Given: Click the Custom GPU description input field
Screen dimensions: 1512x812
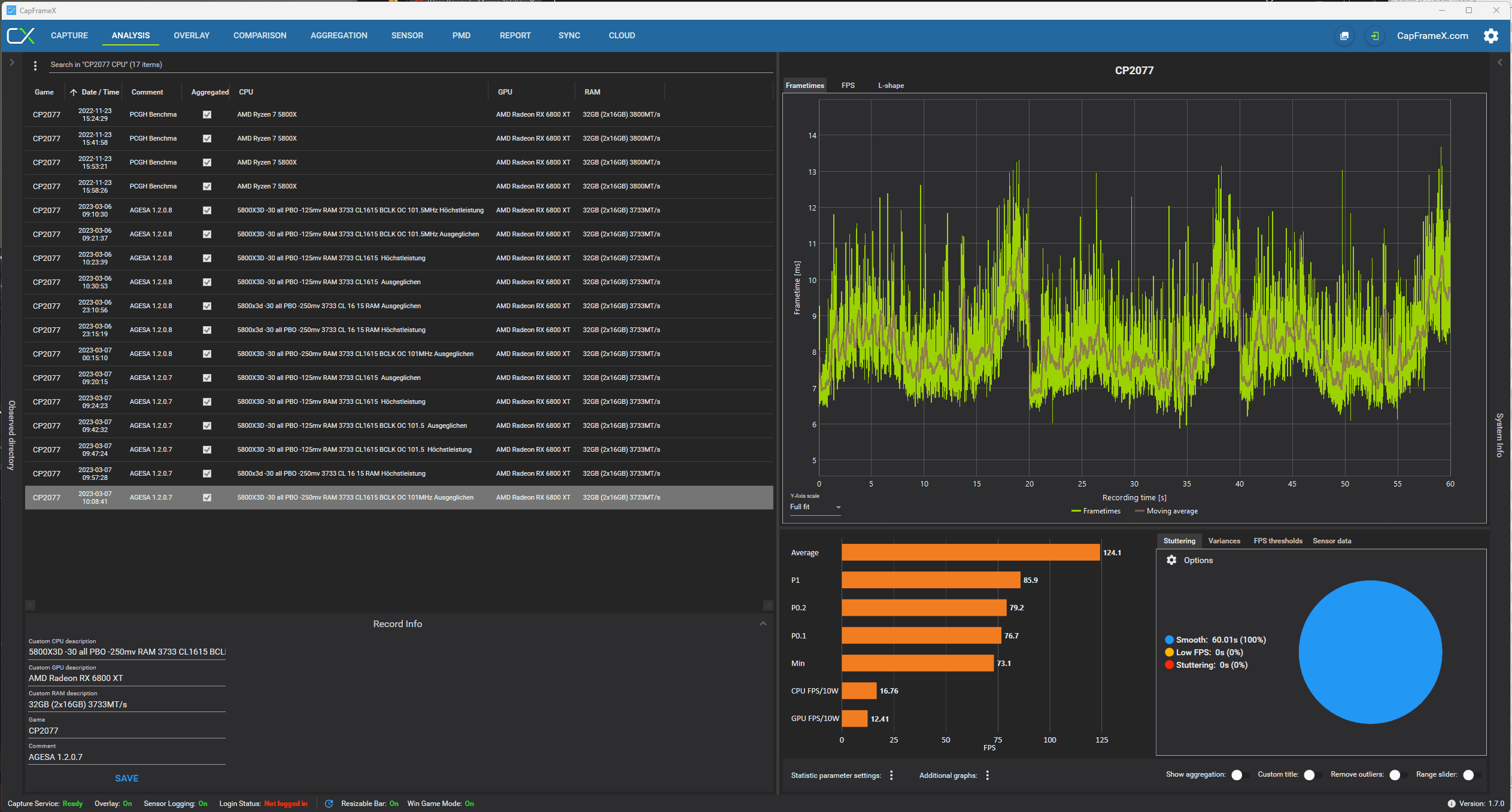Looking at the screenshot, I should coord(127,678).
